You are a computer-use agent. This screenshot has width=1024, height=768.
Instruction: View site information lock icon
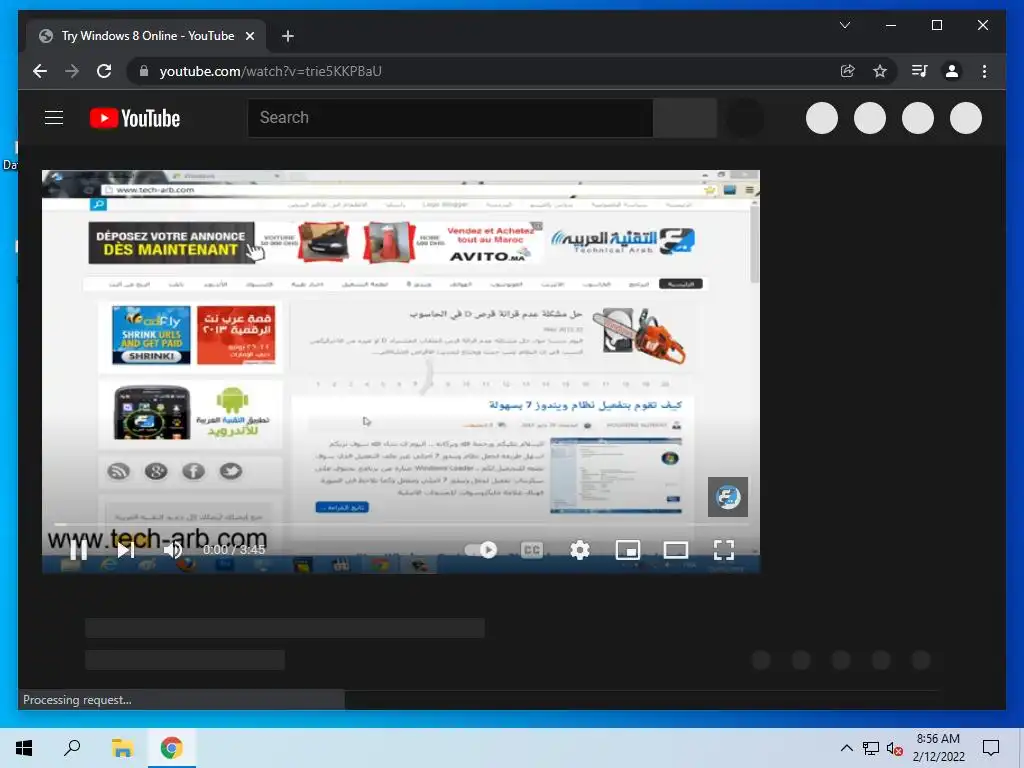(x=144, y=71)
